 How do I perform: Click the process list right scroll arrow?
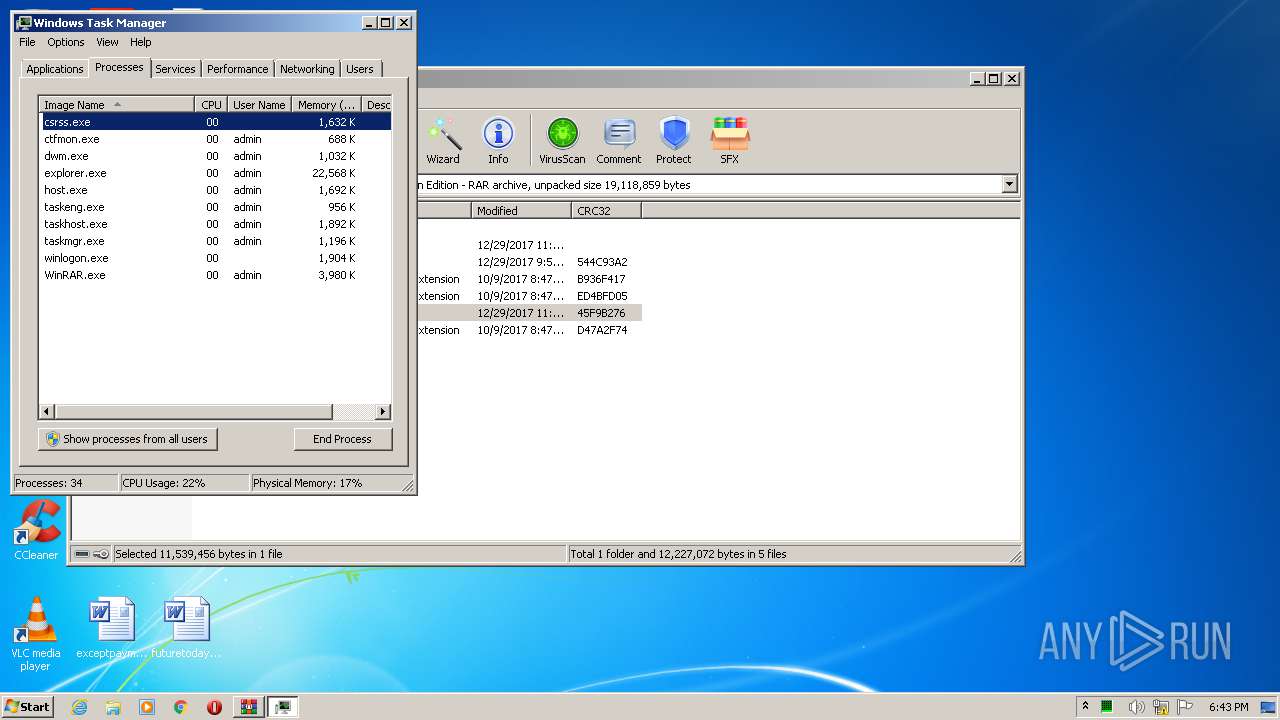[382, 412]
